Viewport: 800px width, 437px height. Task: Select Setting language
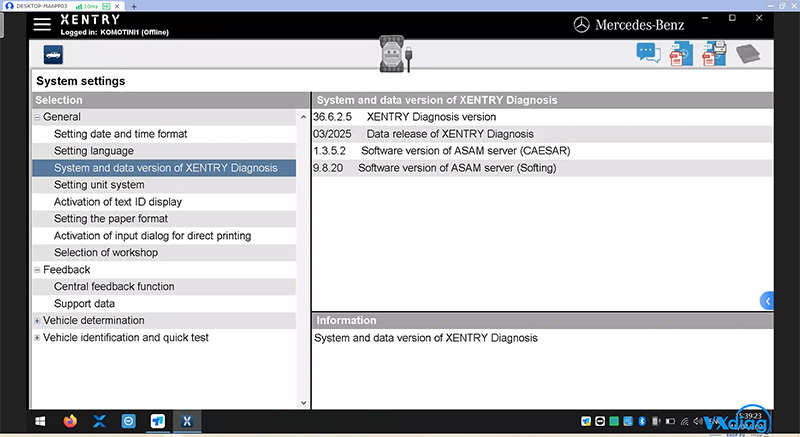(164, 151)
